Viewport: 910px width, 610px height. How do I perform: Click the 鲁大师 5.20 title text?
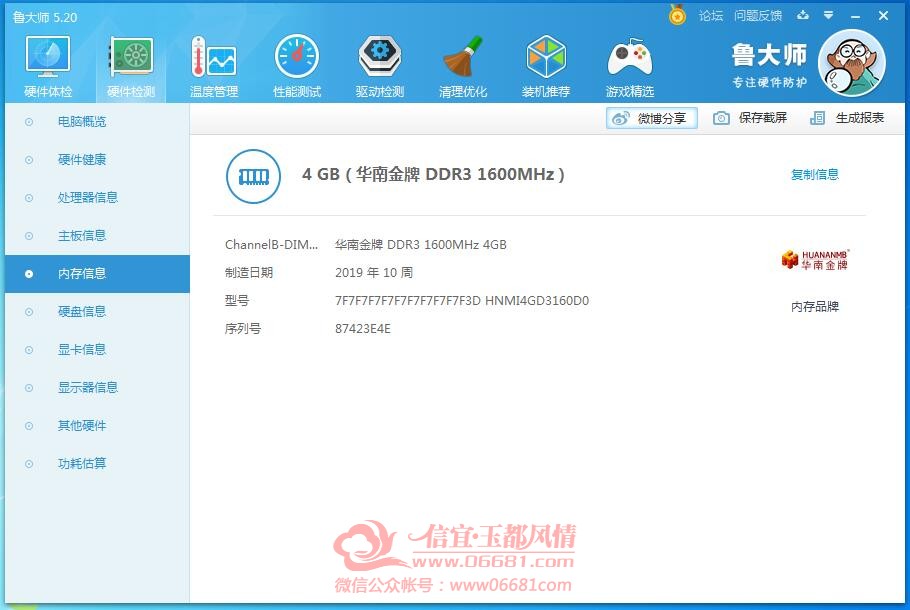point(45,17)
